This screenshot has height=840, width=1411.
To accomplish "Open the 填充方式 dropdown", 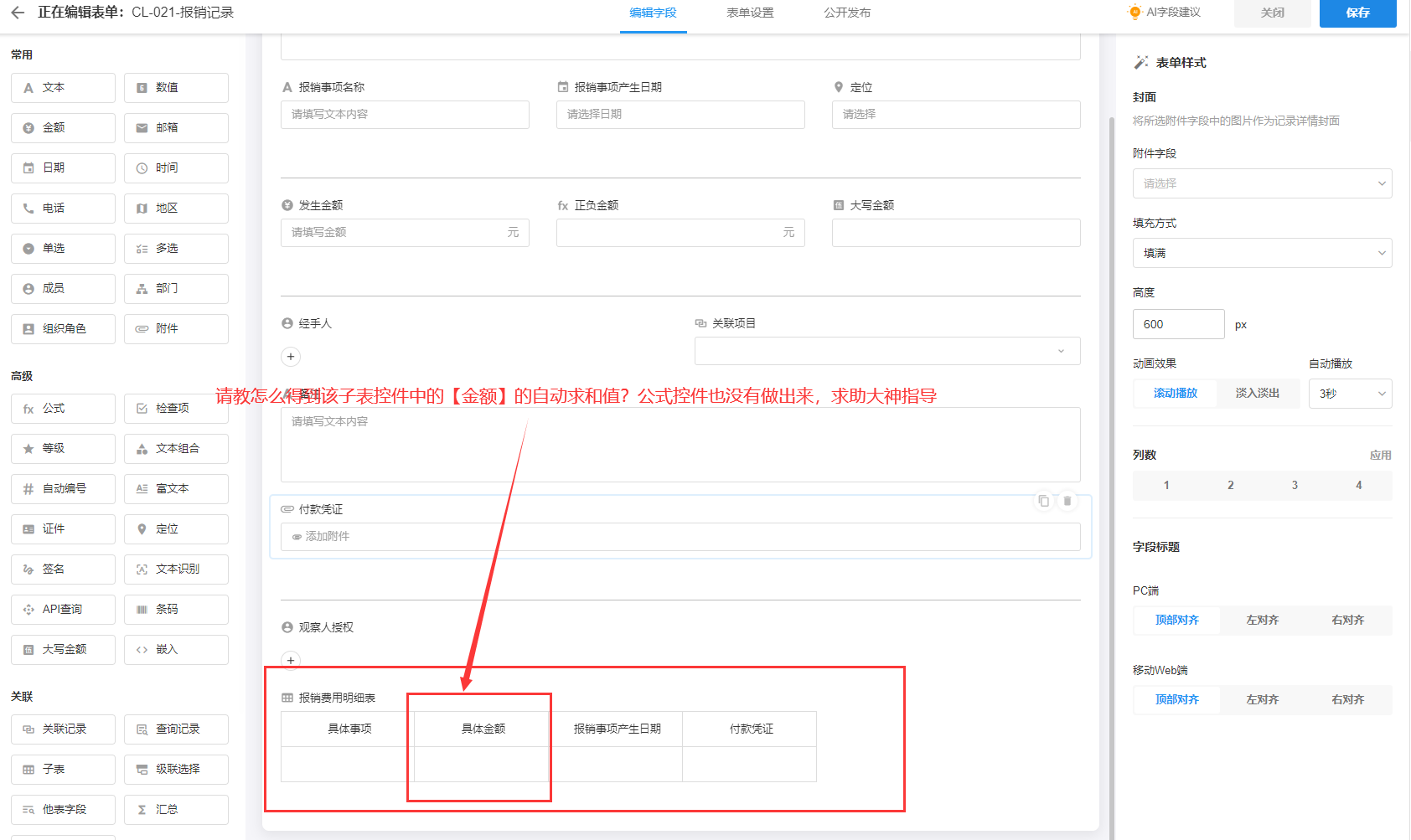I will pyautogui.click(x=1262, y=253).
